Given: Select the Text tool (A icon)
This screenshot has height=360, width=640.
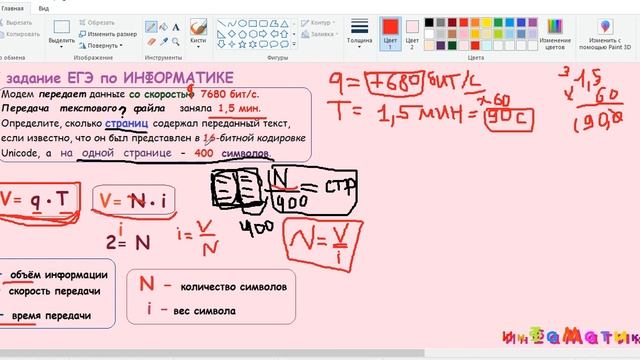Looking at the screenshot, I should click(x=176, y=27).
